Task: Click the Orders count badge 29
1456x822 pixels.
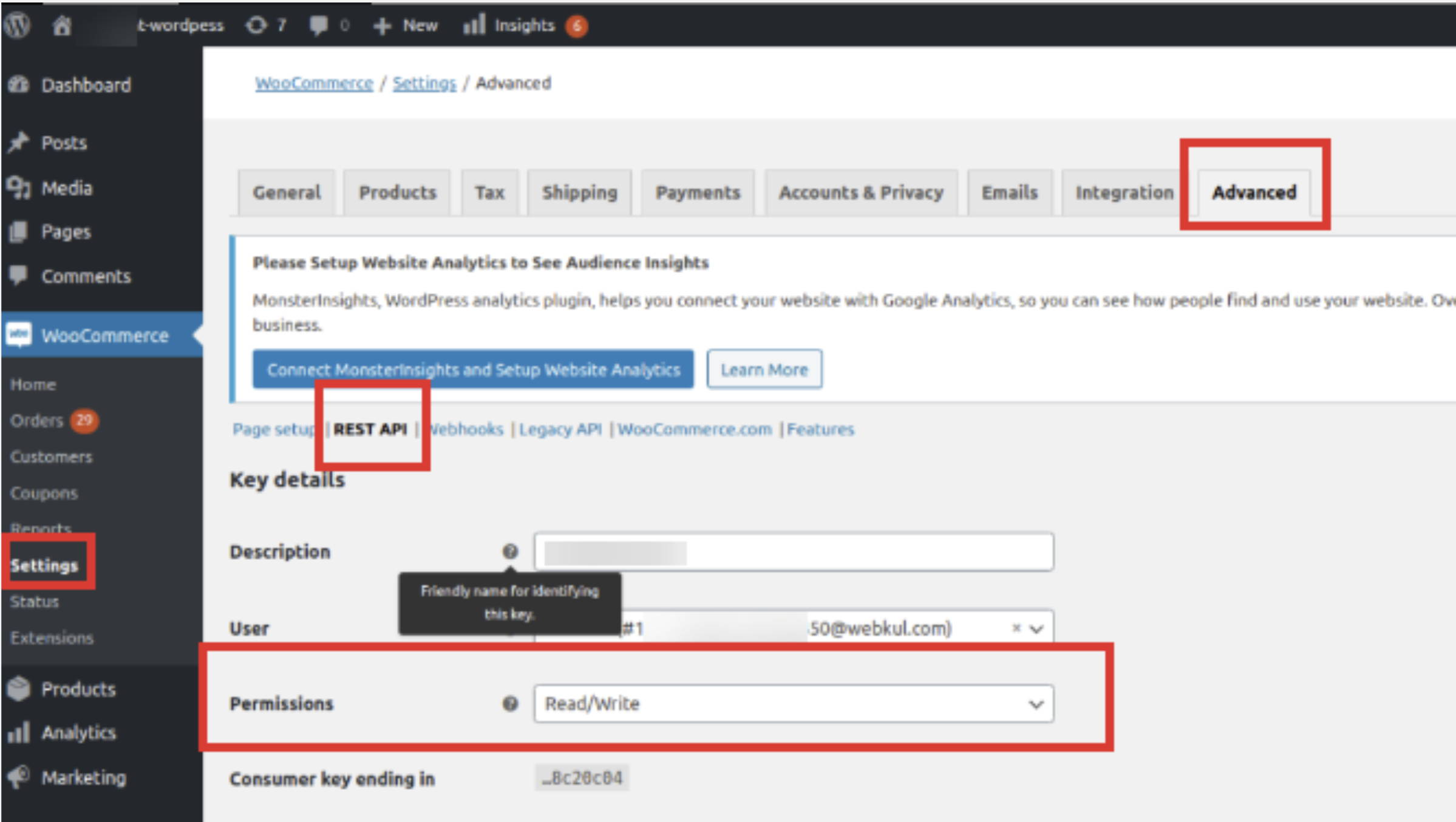Action: pos(84,419)
